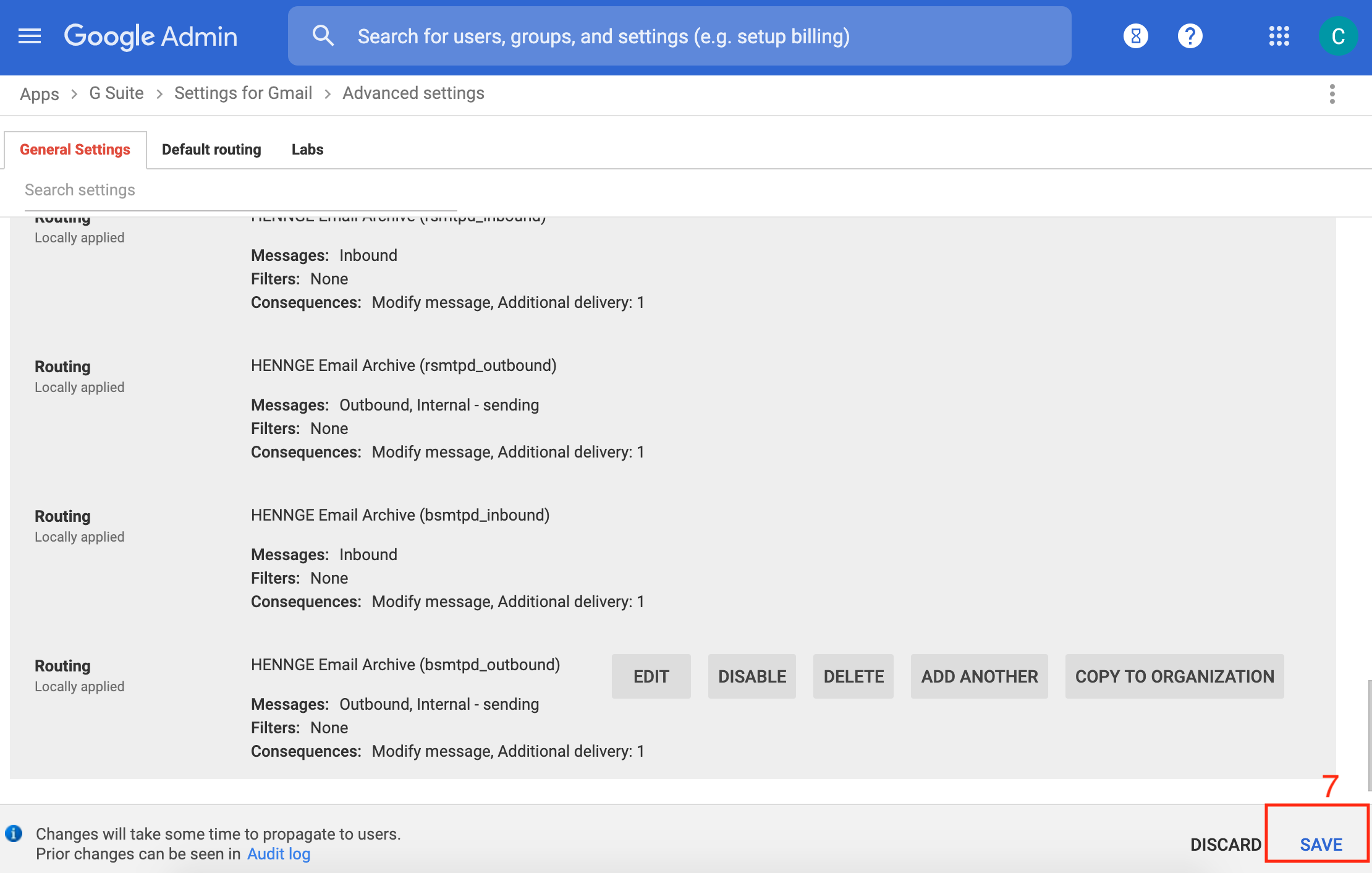Open account avatar C
Screen dimensions: 1372x873
[x=1338, y=36]
